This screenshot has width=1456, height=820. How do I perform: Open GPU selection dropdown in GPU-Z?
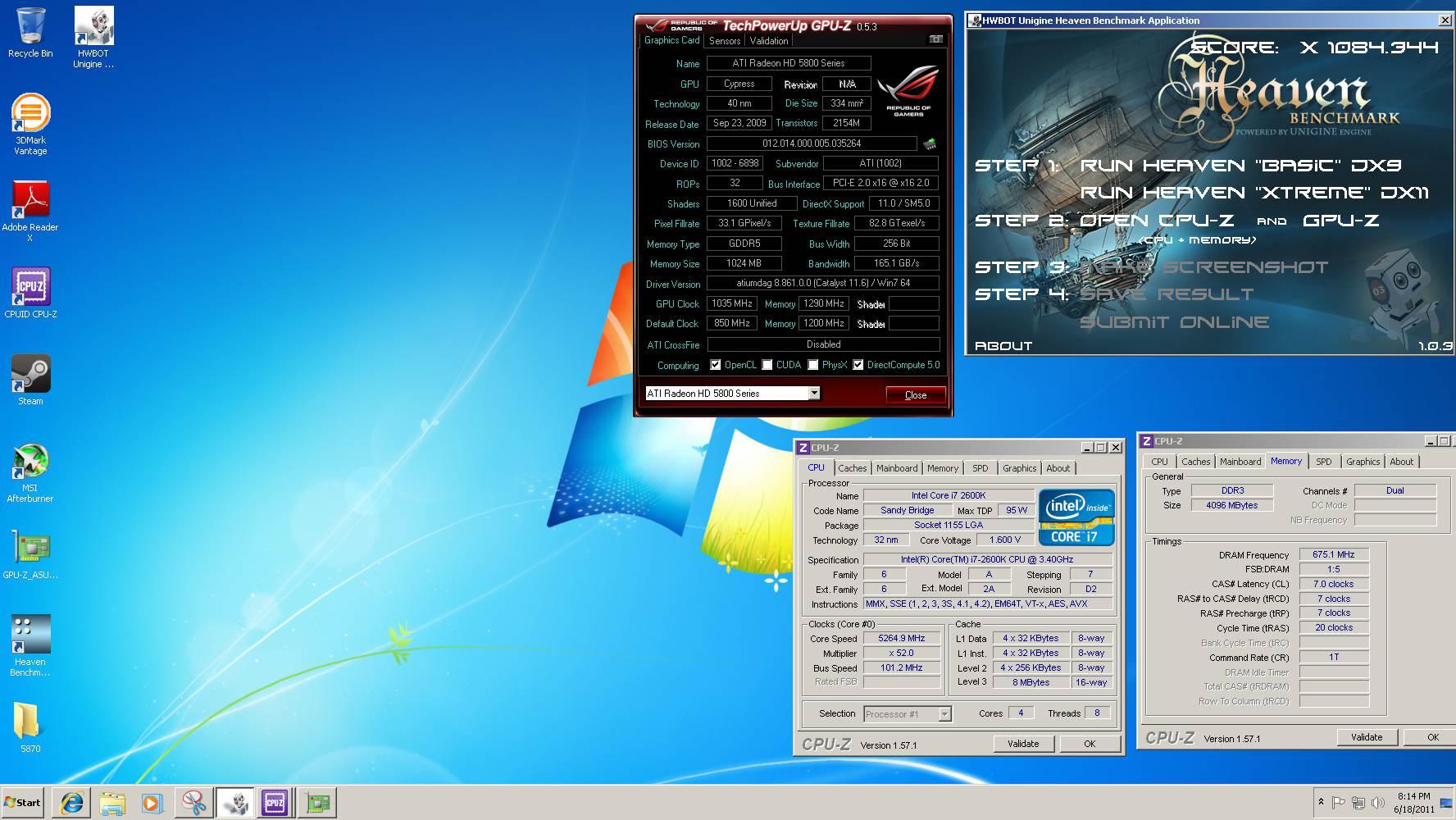[x=814, y=394]
